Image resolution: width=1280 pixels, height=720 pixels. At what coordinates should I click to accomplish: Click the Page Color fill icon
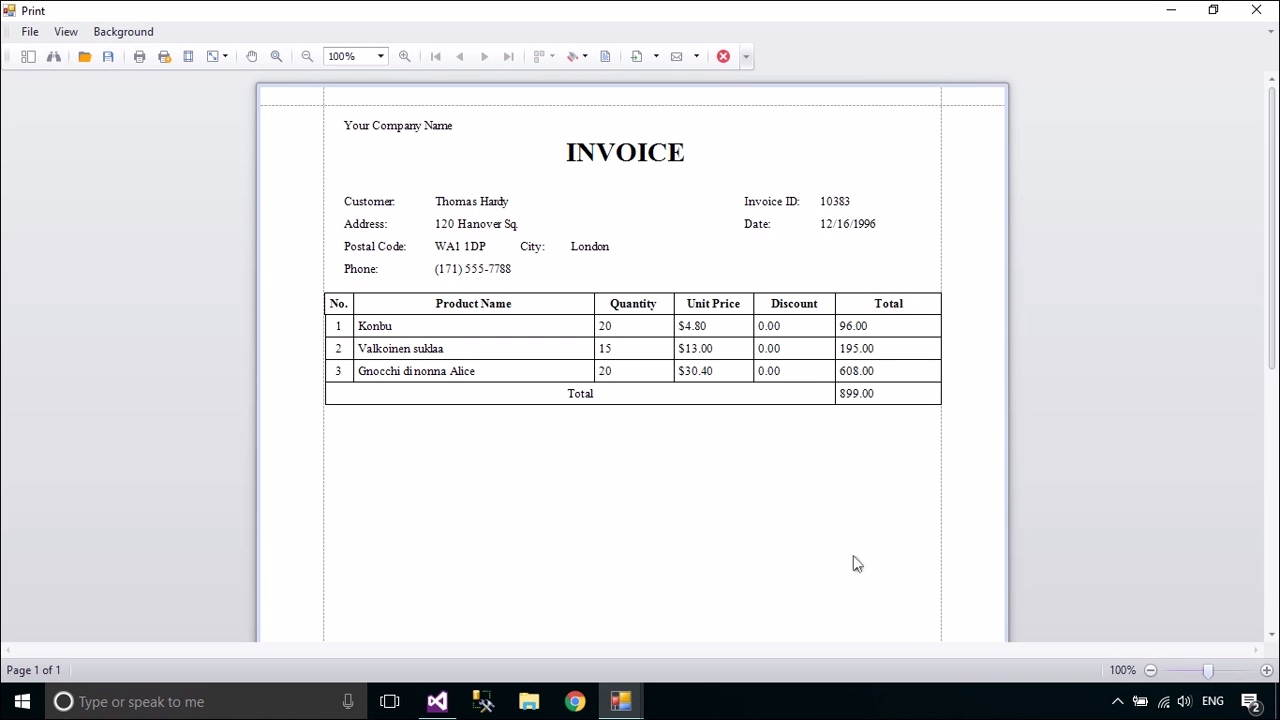tap(572, 57)
